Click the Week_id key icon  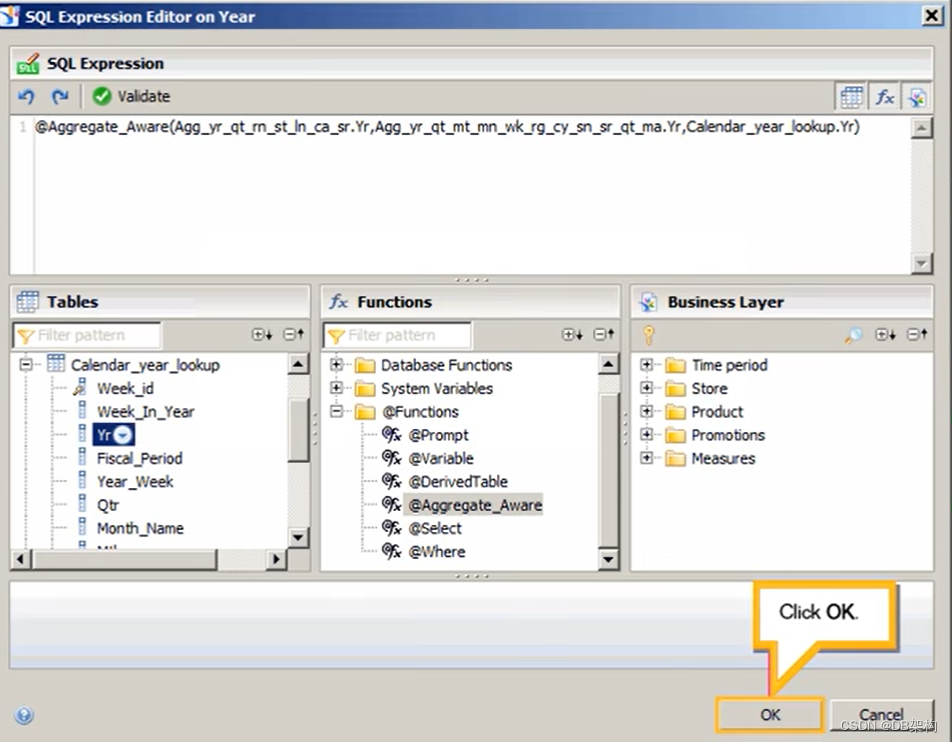80,387
